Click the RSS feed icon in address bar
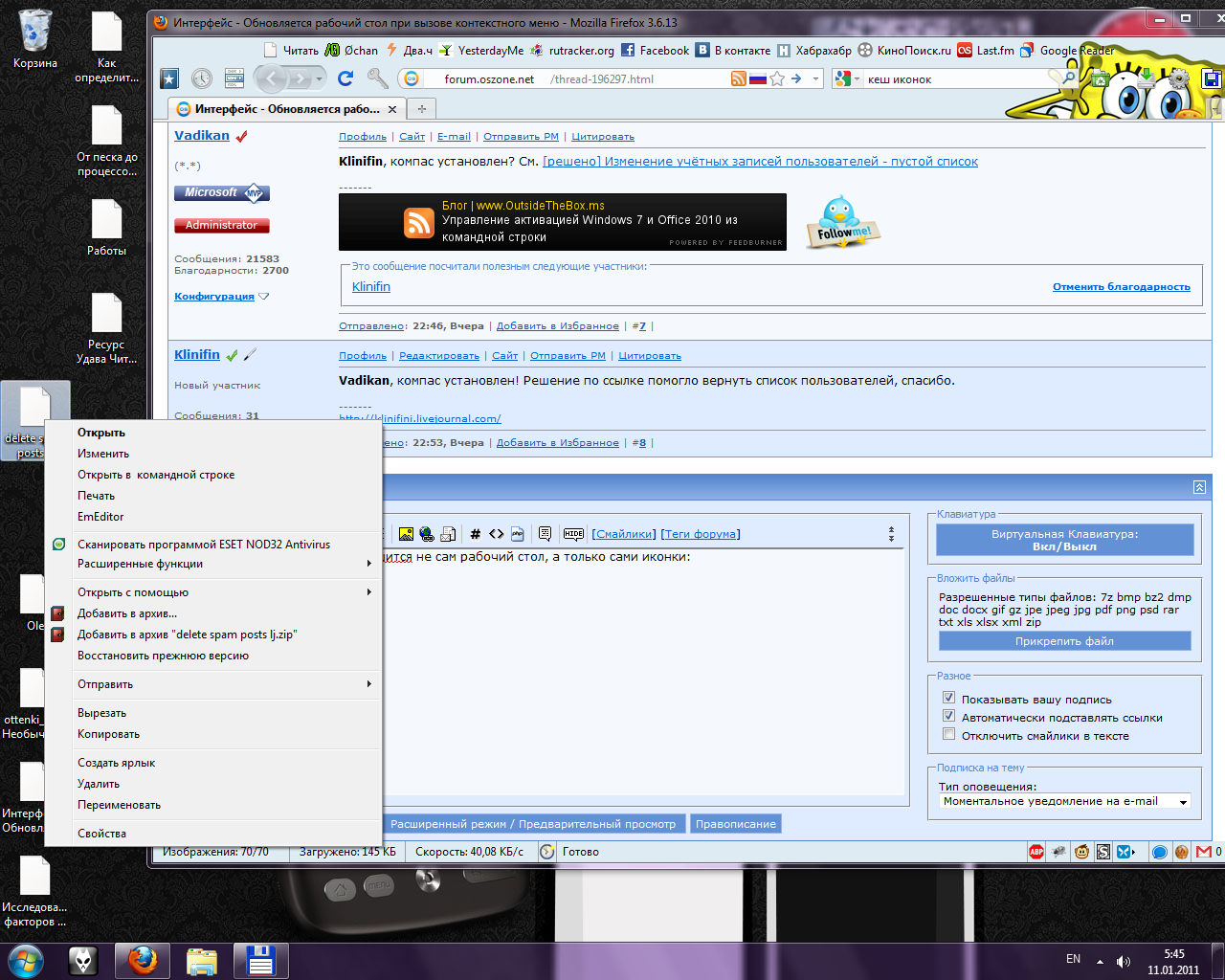Screen dimensions: 1225x980 pyautogui.click(x=738, y=78)
